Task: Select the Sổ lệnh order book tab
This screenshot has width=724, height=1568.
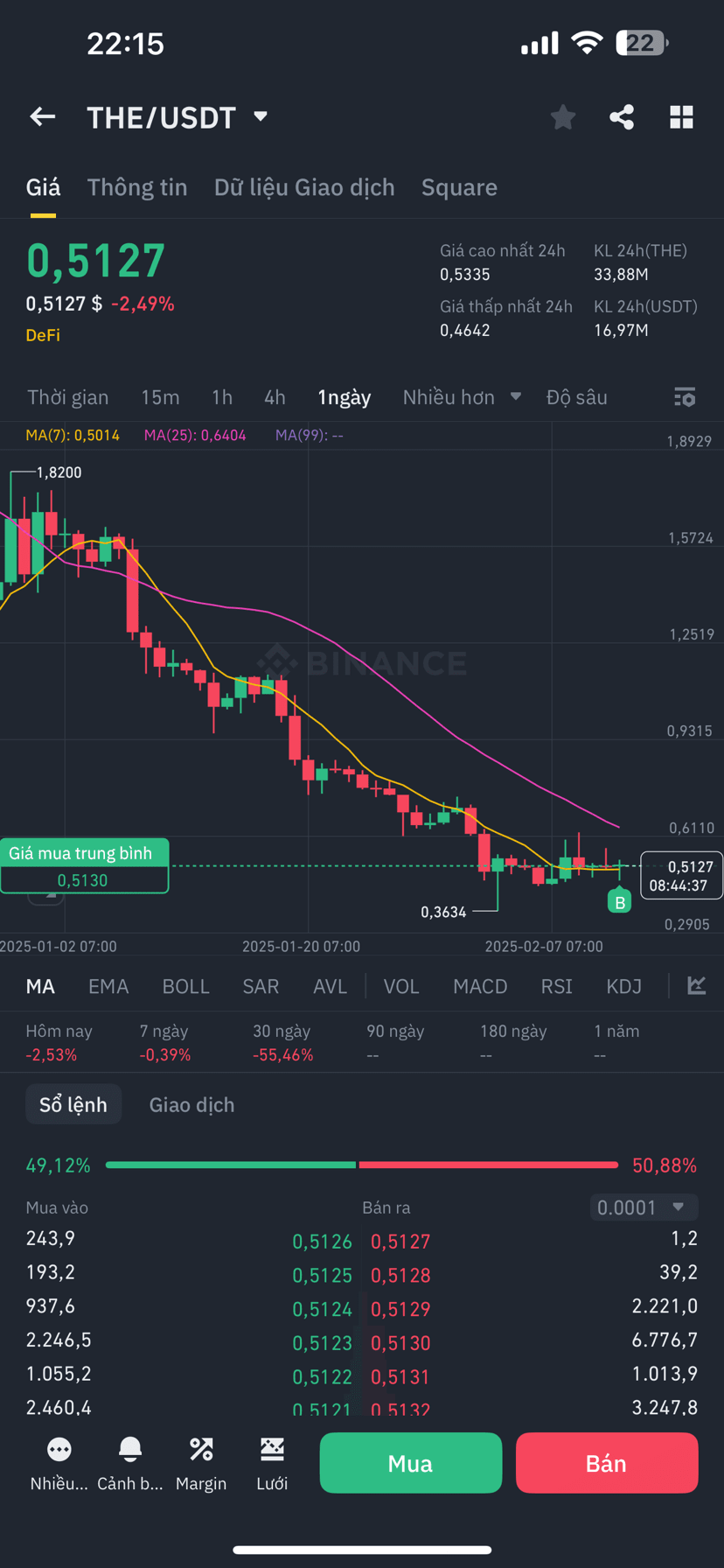Action: coord(73,1104)
